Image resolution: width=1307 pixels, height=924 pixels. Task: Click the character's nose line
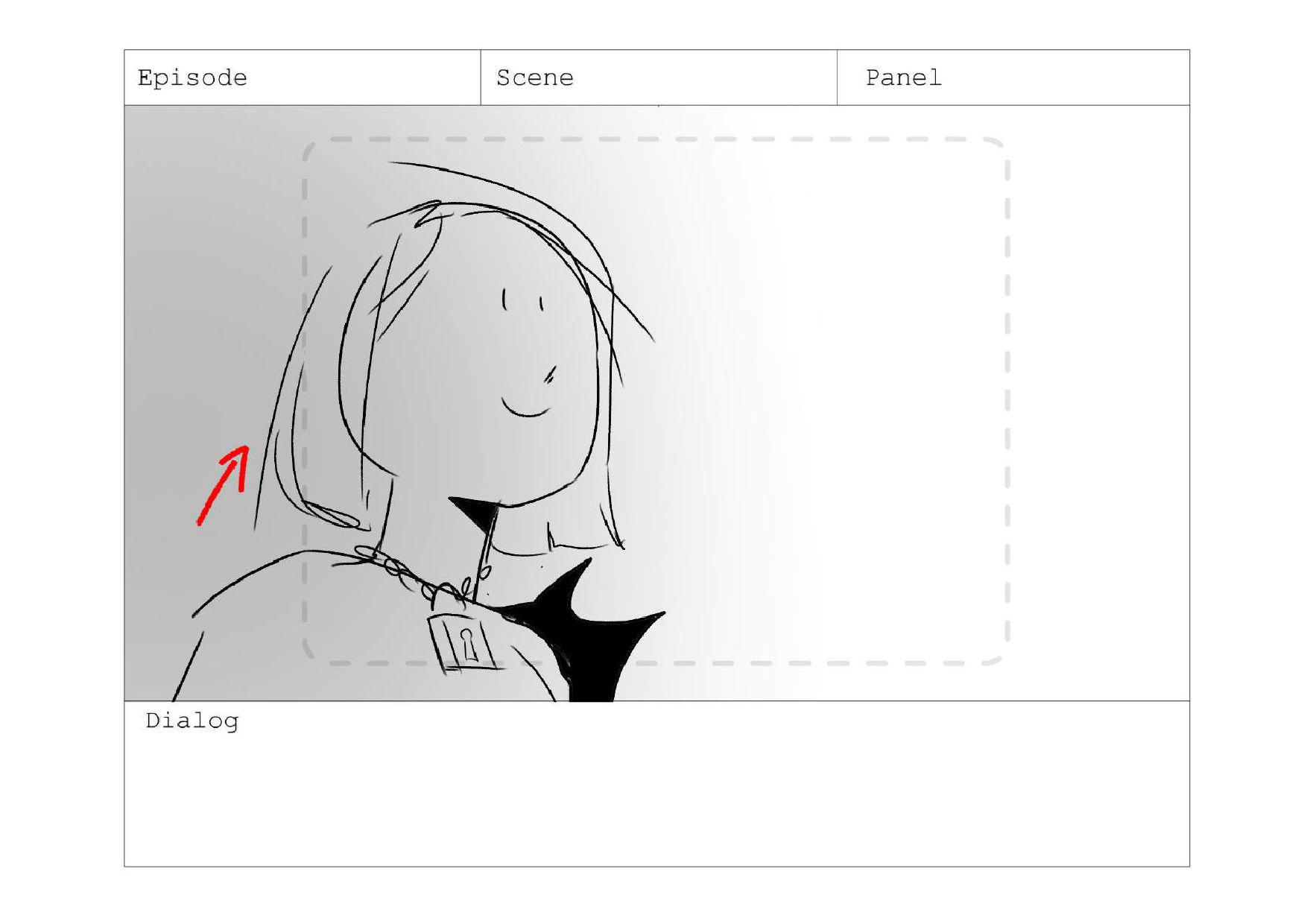click(x=551, y=374)
